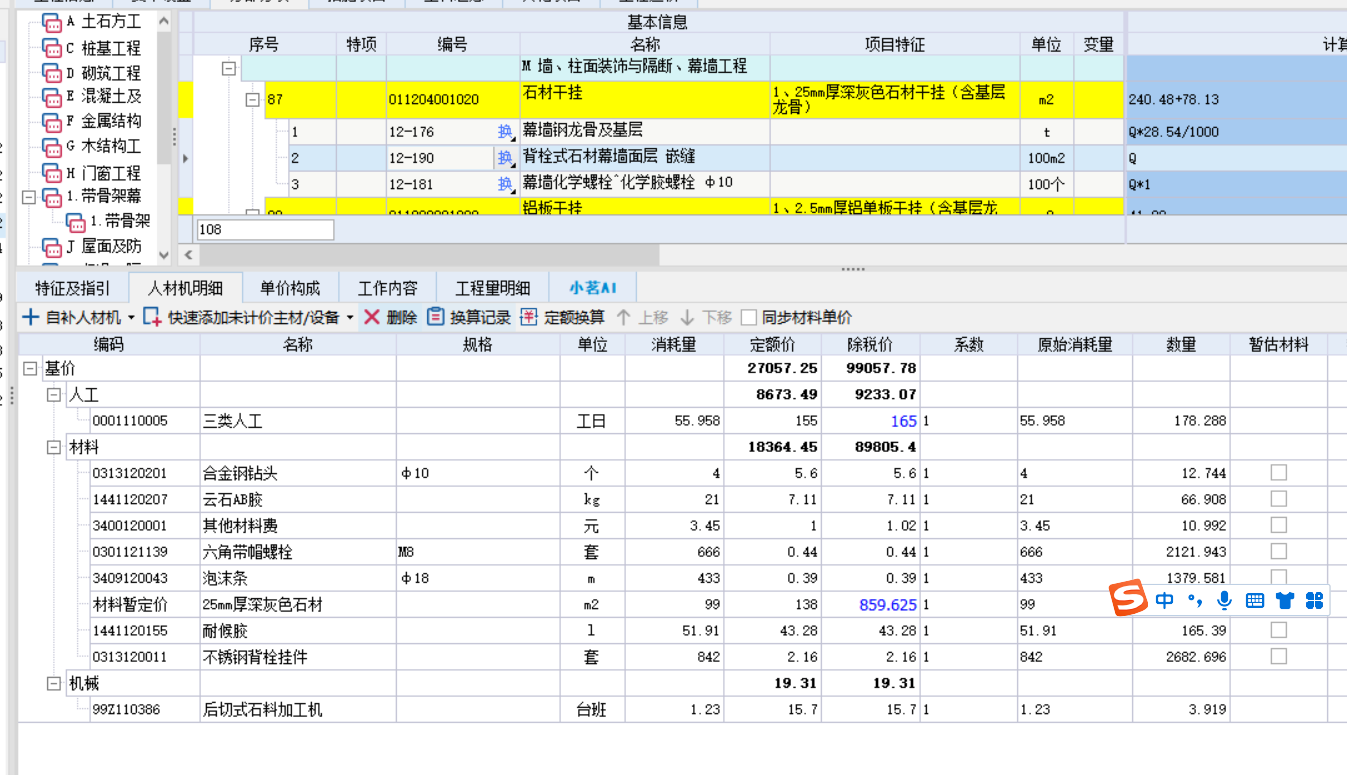Open the IME soft keyboard icon
1347x775 pixels.
point(1255,600)
